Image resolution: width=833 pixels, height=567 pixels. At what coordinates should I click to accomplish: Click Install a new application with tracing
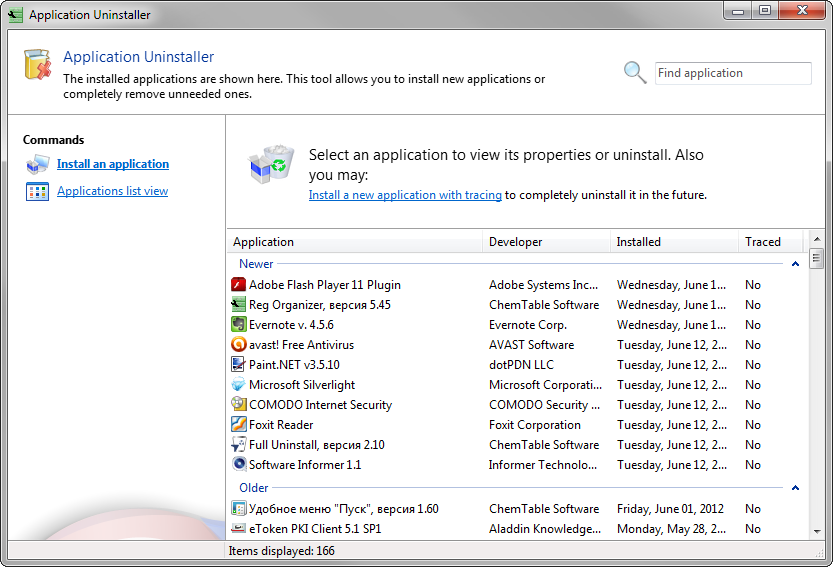click(405, 195)
